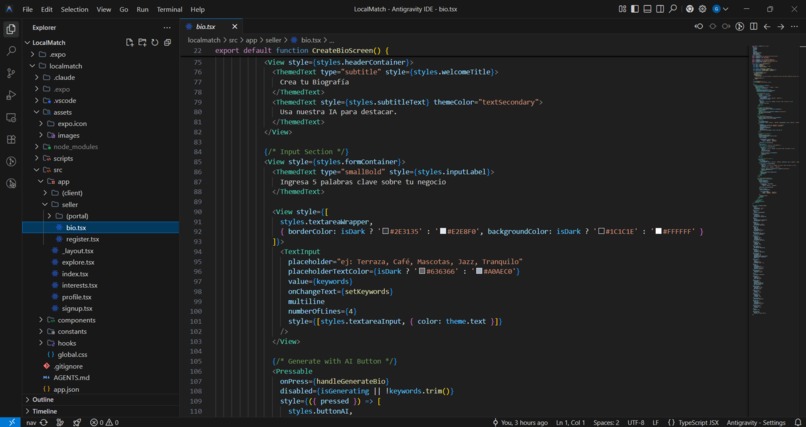Open settings gear icon in title bar
Image resolution: width=806 pixels, height=427 pixels.
click(x=702, y=9)
